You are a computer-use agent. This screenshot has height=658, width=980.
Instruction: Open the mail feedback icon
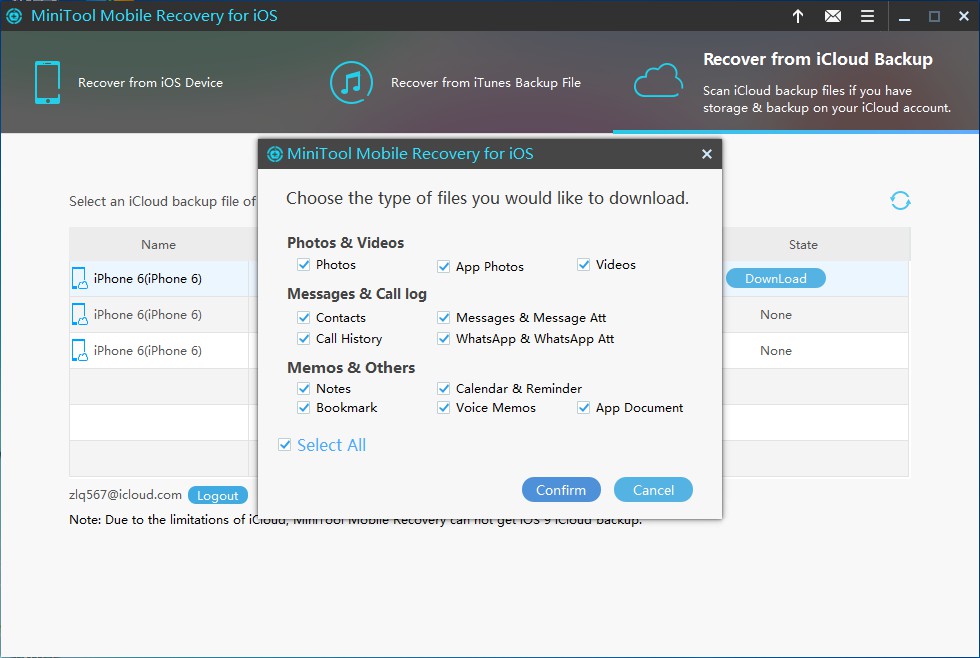tap(832, 16)
